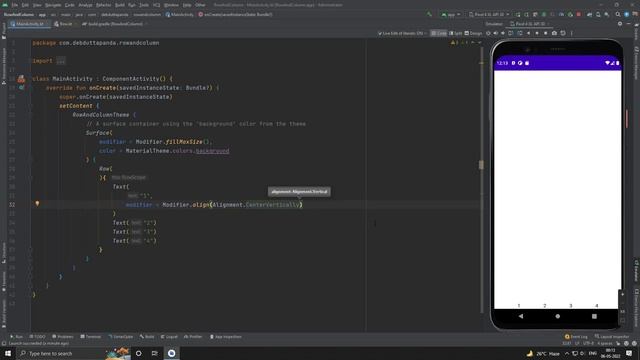Rotate emulator left icon

511,33
